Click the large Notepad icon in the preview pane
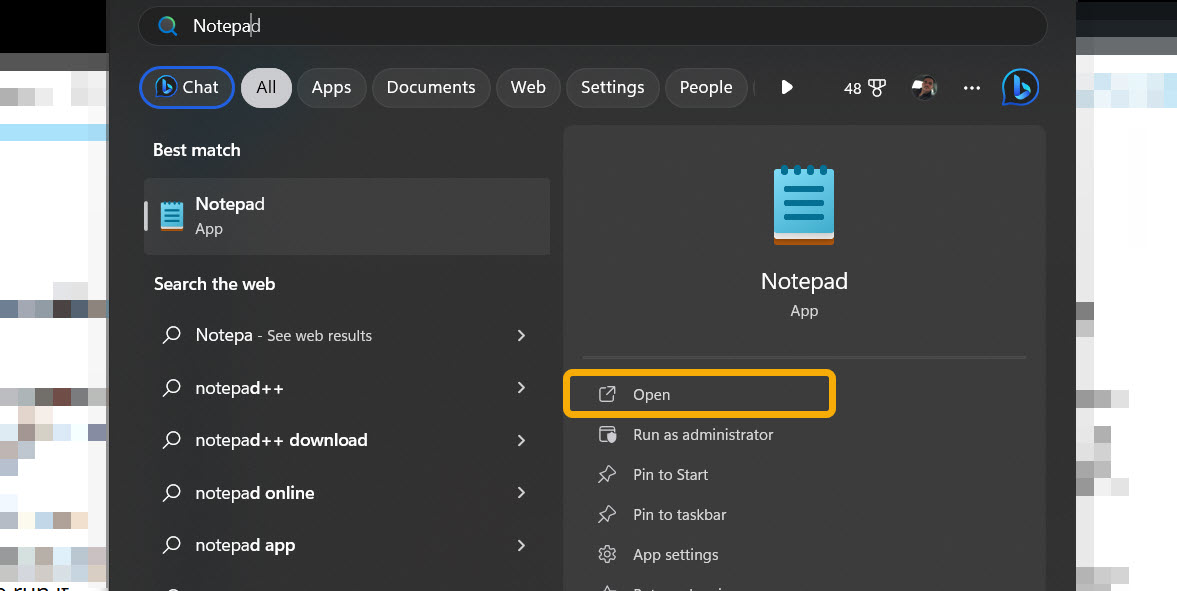This screenshot has width=1177, height=591. click(x=804, y=205)
